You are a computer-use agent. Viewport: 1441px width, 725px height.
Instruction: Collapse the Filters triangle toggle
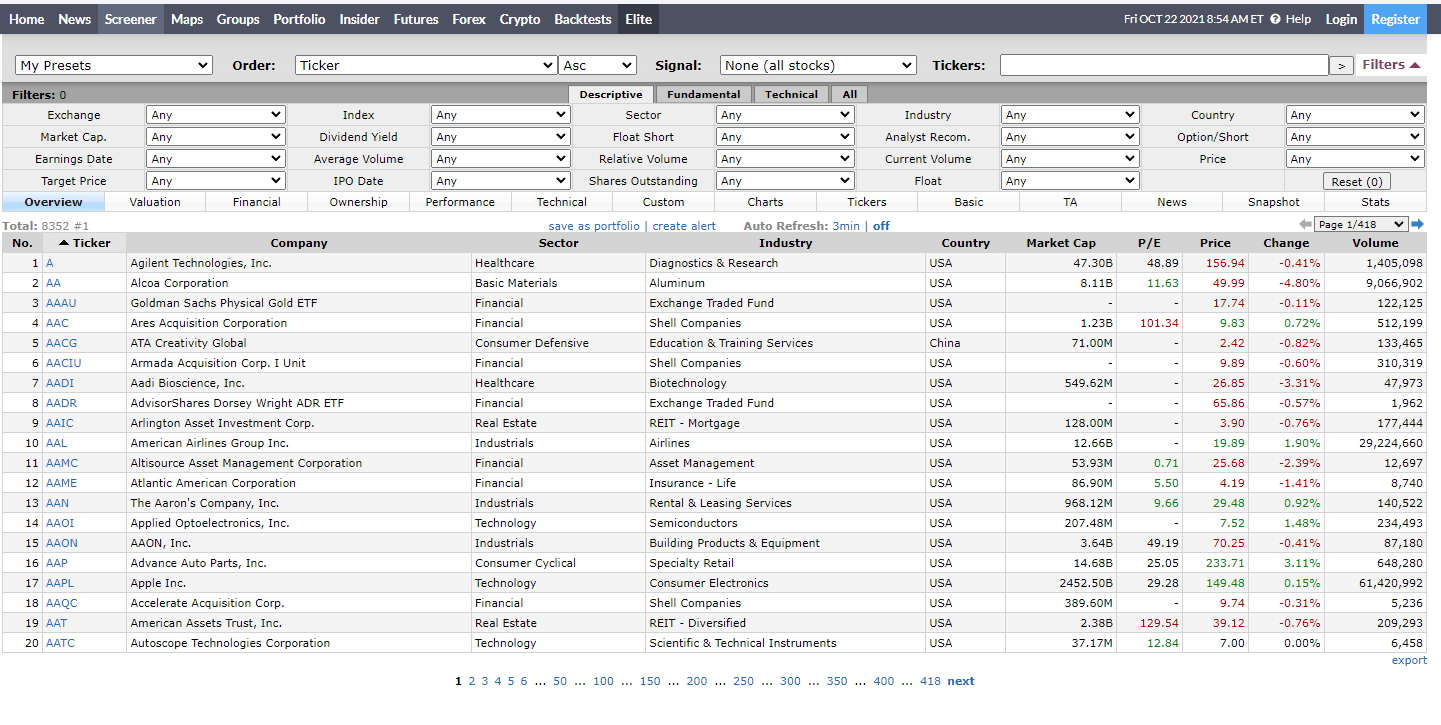pos(1415,65)
